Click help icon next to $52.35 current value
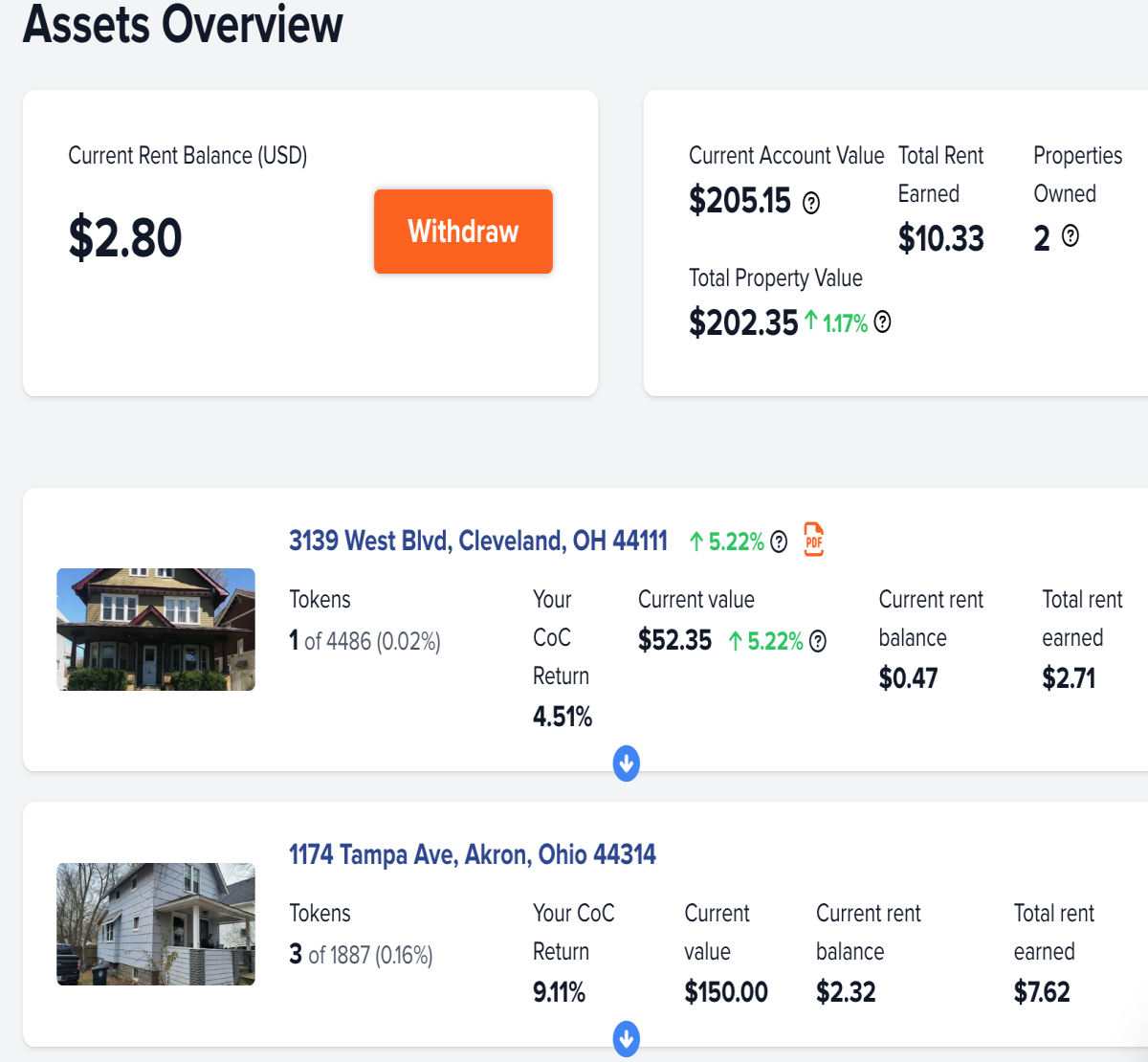1148x1062 pixels. coord(818,641)
